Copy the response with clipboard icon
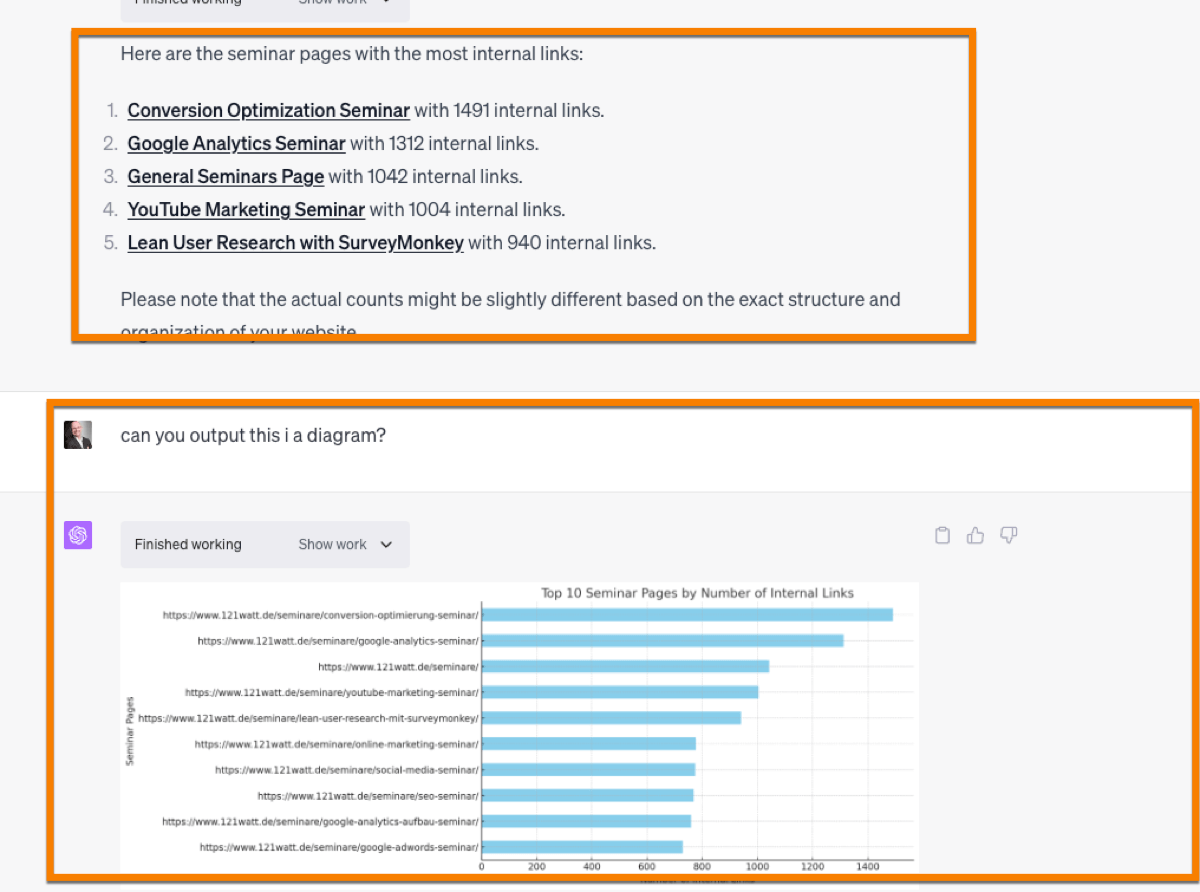The width and height of the screenshot is (1200, 892). click(x=942, y=536)
